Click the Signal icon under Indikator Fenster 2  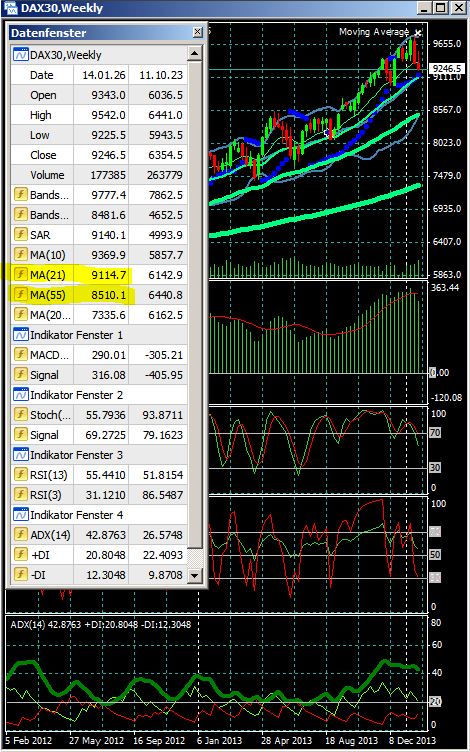click(x=20, y=435)
